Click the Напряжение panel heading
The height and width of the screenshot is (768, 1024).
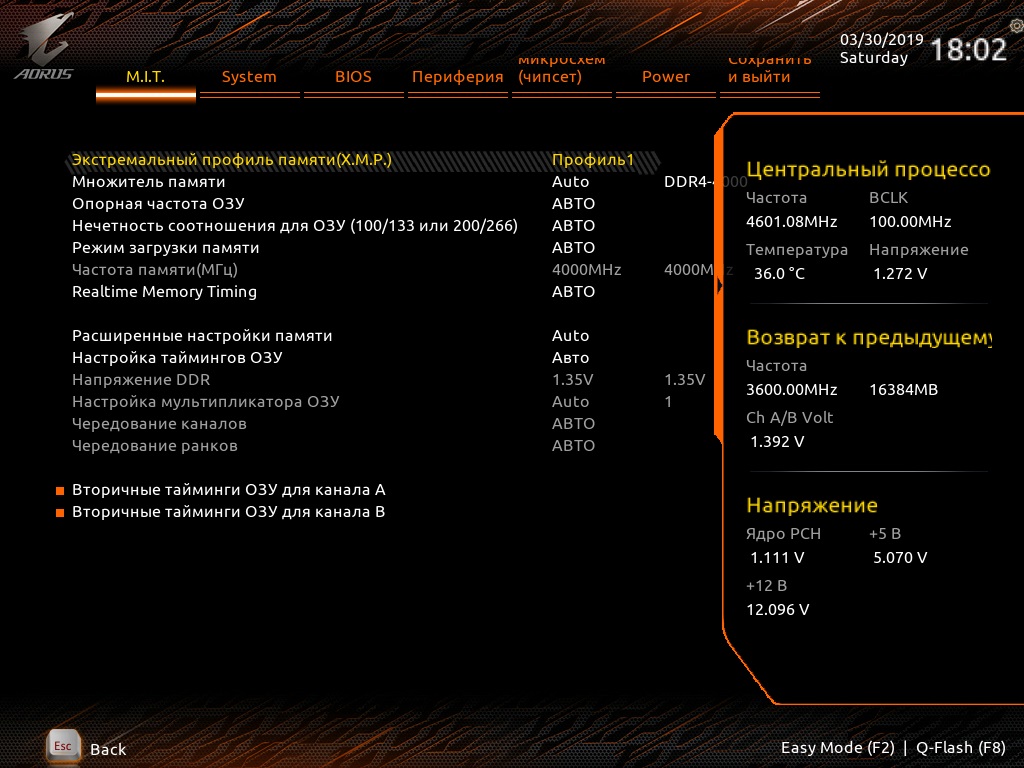pos(812,505)
